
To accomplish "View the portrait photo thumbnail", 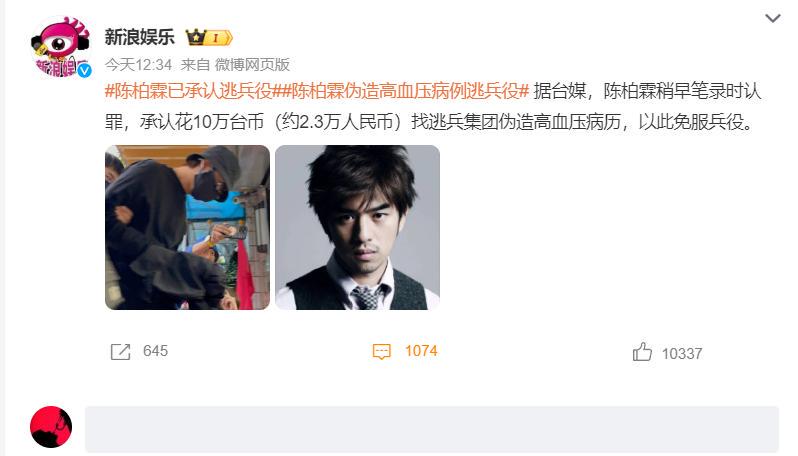I will 357,227.
